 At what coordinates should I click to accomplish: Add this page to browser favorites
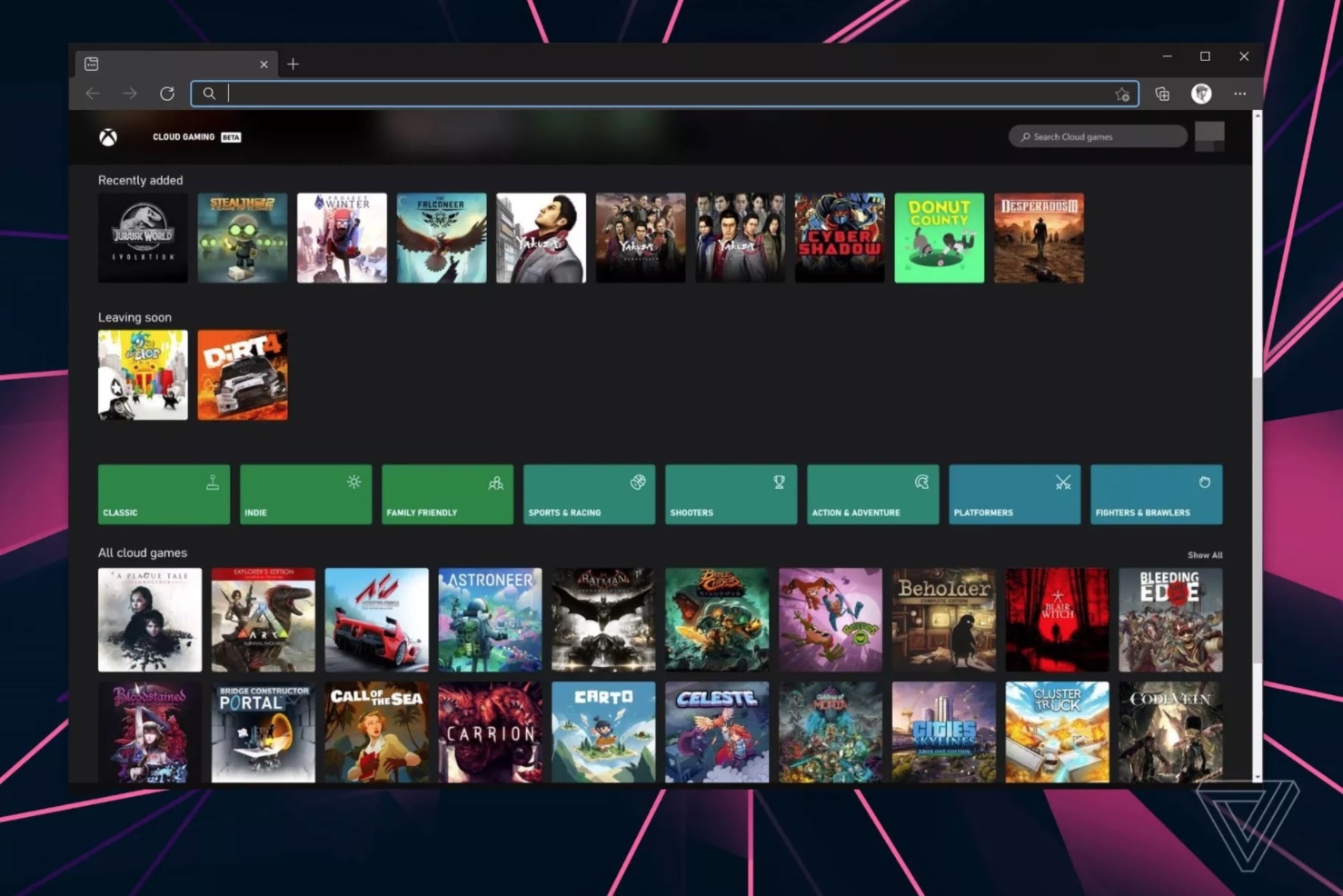(x=1123, y=93)
